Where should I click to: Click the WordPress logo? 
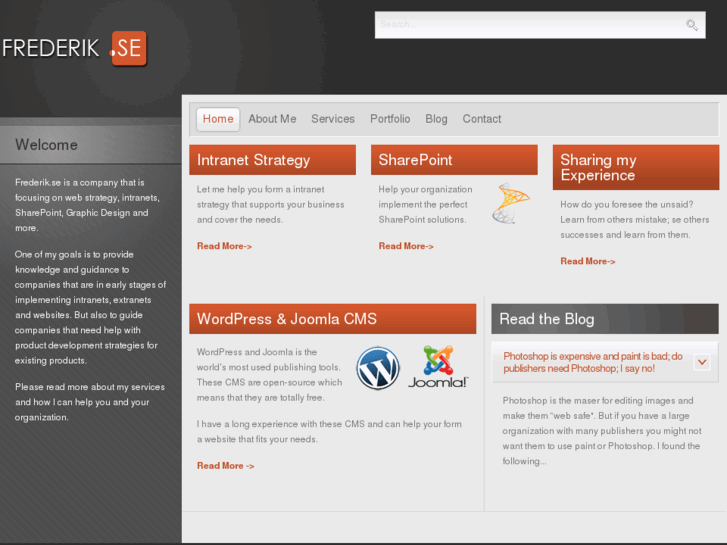click(378, 368)
